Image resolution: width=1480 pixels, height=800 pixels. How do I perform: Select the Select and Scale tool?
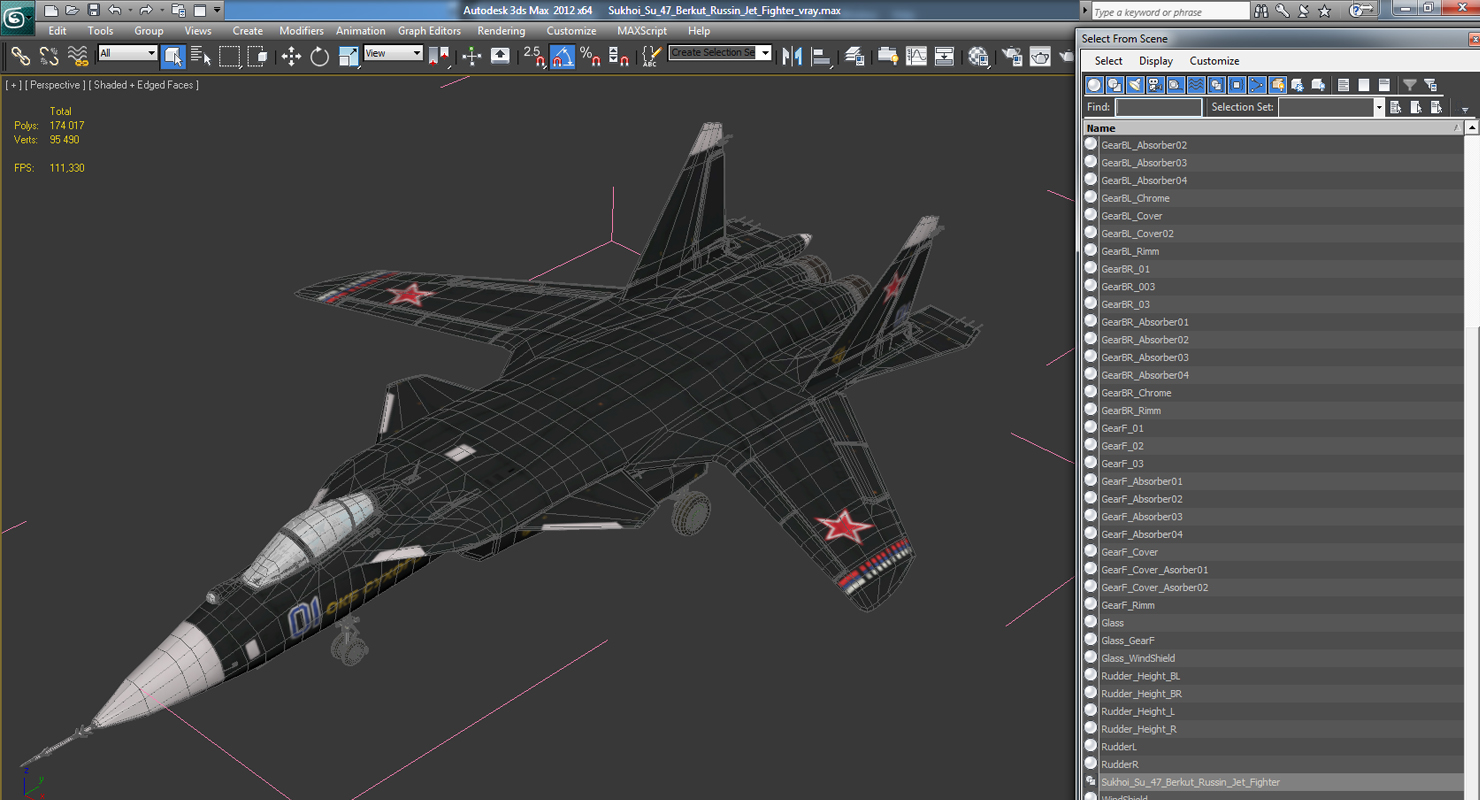(348, 56)
